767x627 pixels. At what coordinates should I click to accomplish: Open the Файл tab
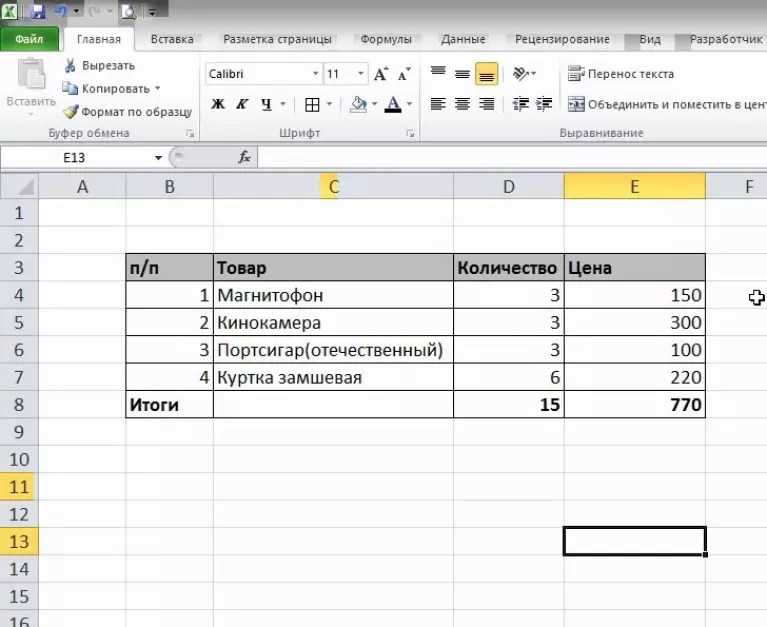pyautogui.click(x=29, y=39)
